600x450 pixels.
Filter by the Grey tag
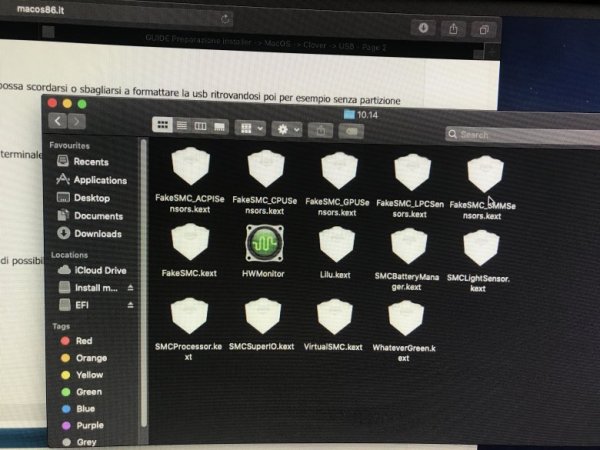point(79,442)
